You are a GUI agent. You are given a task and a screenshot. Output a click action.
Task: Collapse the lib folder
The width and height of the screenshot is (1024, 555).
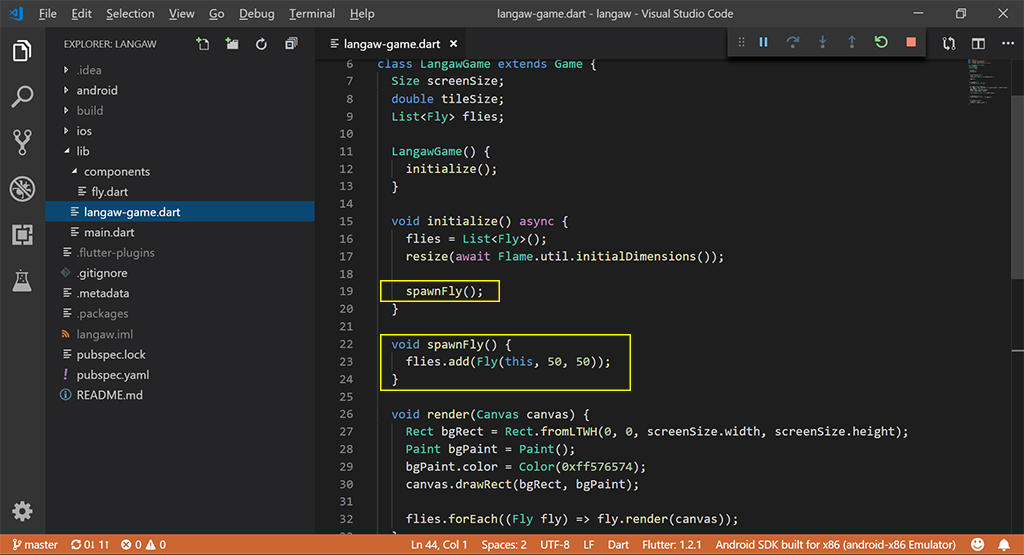click(83, 151)
